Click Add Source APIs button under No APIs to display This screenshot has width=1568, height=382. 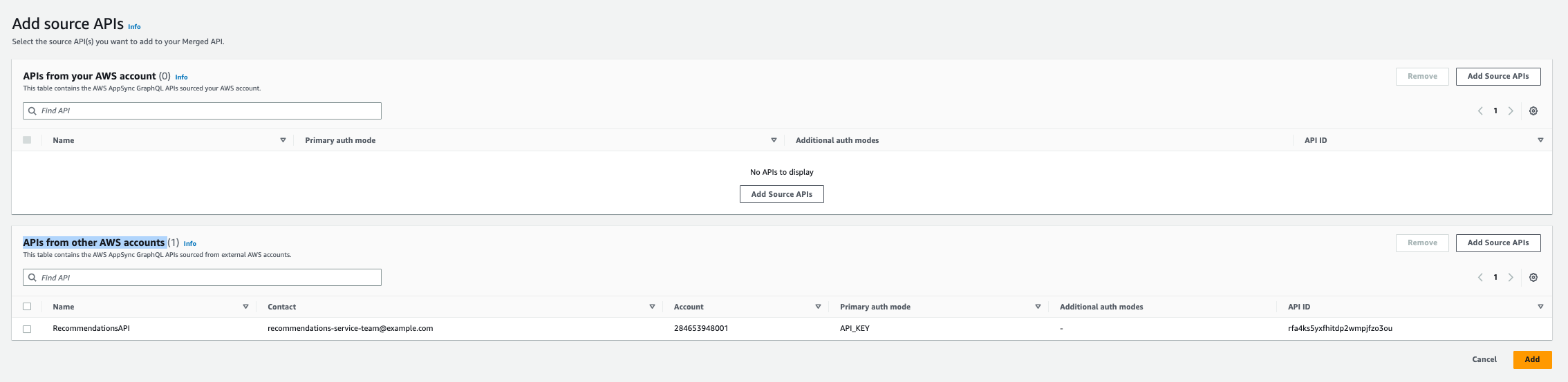click(x=782, y=194)
